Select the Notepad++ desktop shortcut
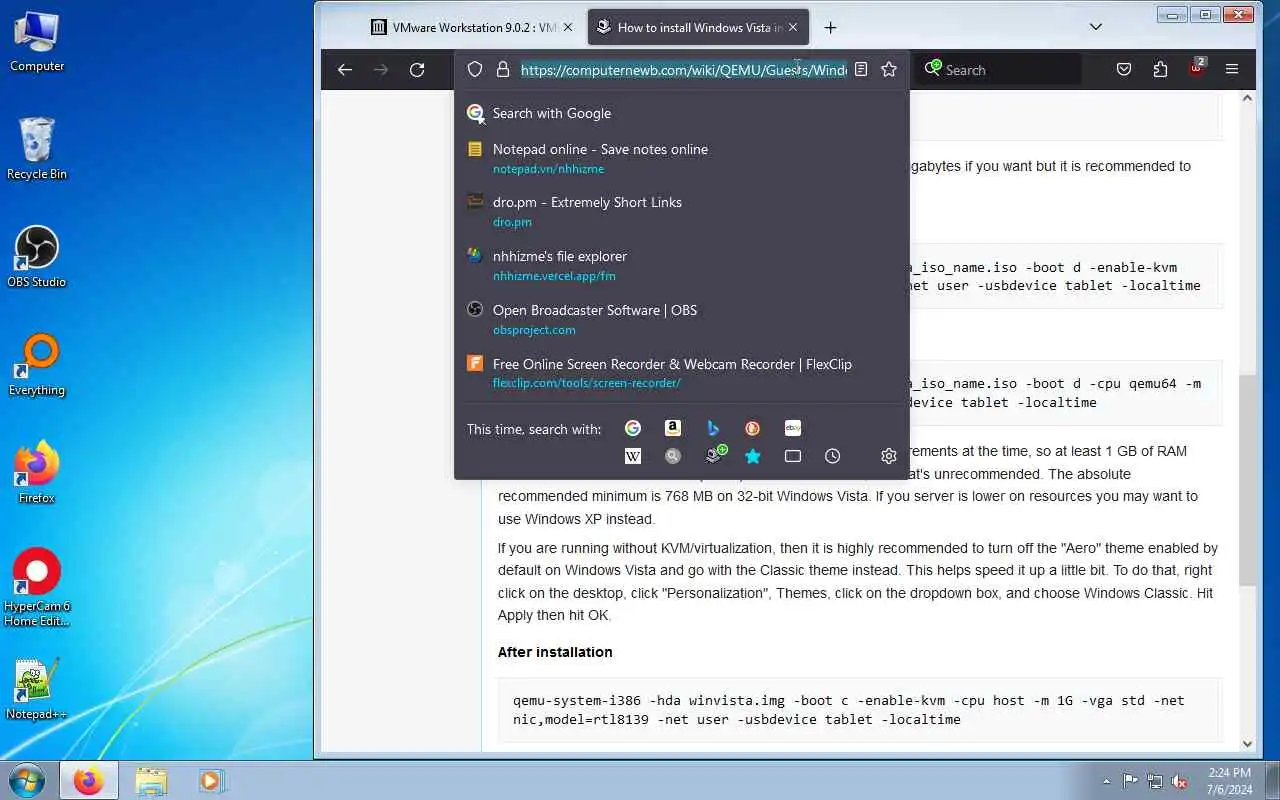 37,690
